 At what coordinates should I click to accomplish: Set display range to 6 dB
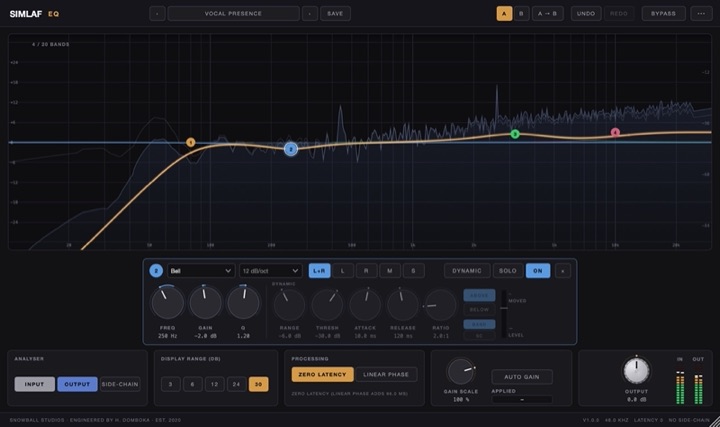[192, 384]
